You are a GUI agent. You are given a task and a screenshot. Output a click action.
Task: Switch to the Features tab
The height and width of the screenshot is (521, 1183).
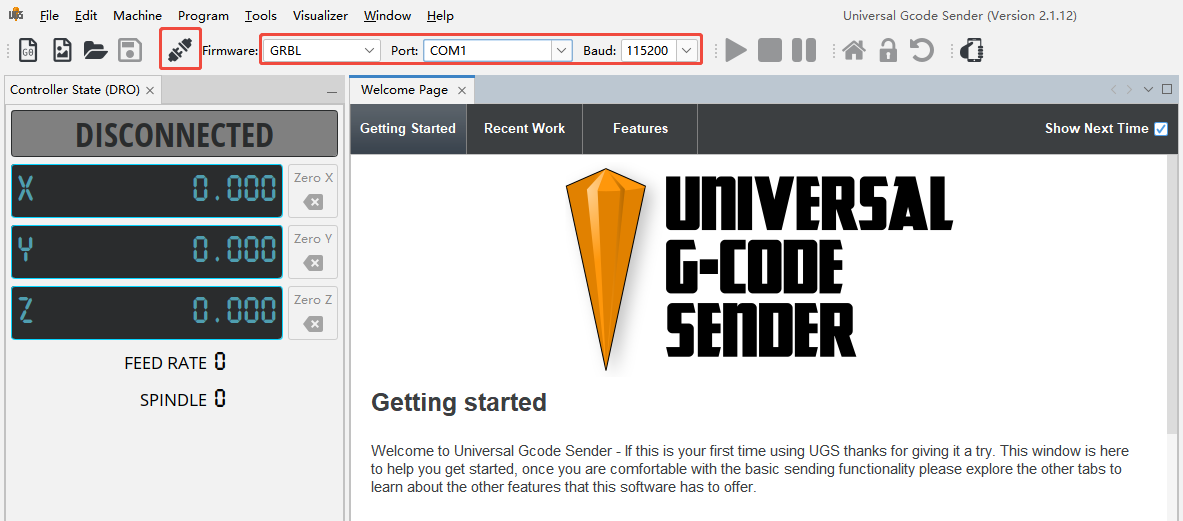click(641, 129)
